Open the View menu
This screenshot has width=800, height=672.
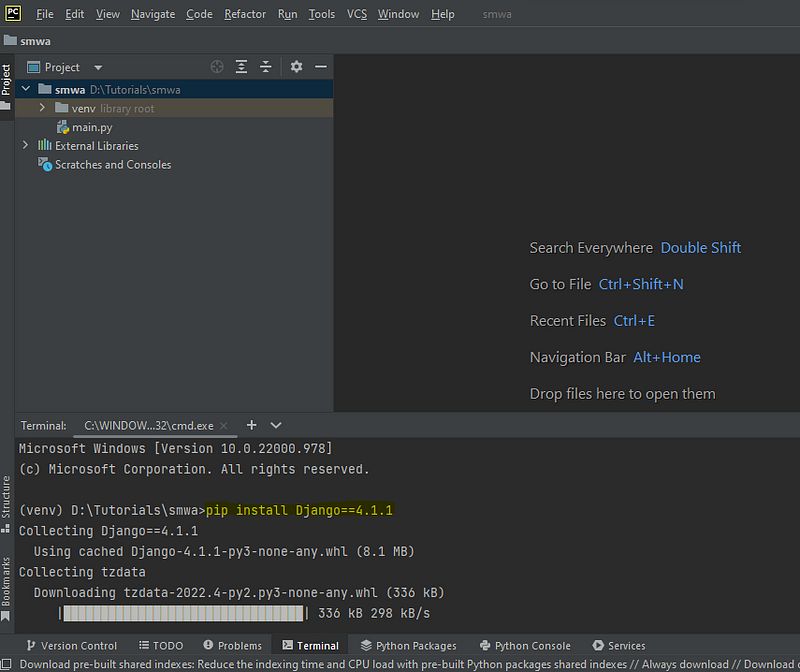[x=108, y=14]
